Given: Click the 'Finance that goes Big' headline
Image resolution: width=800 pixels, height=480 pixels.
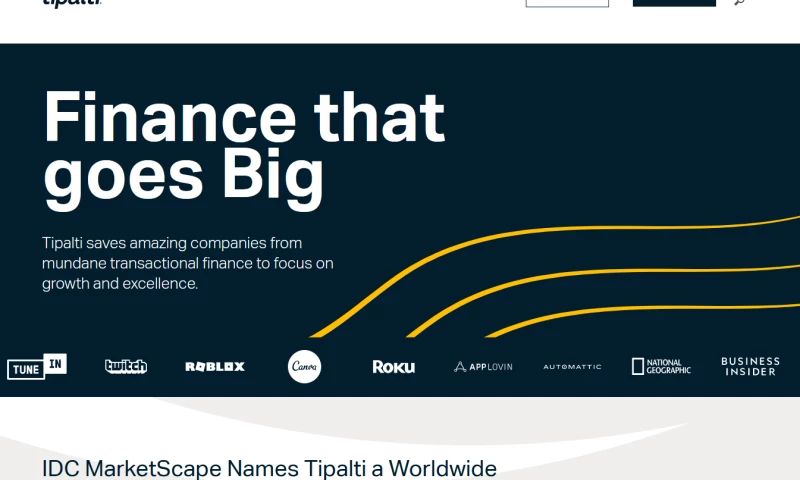Looking at the screenshot, I should pos(244,146).
